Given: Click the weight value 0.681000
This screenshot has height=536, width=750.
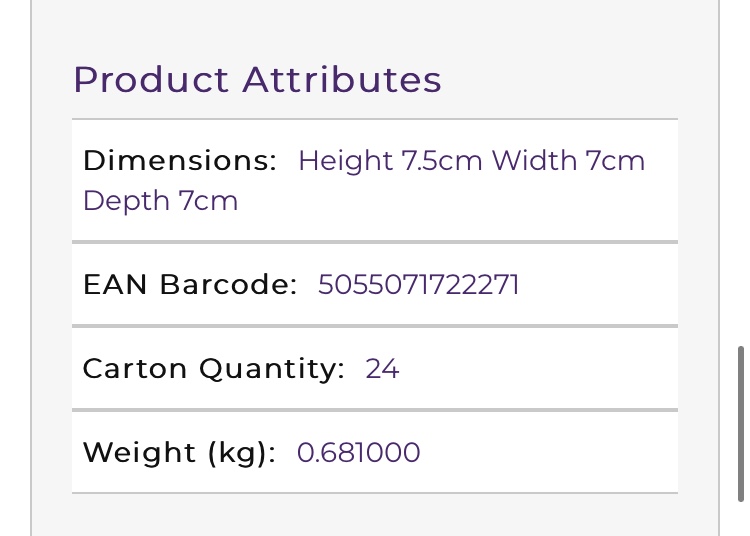Looking at the screenshot, I should pyautogui.click(x=358, y=452).
